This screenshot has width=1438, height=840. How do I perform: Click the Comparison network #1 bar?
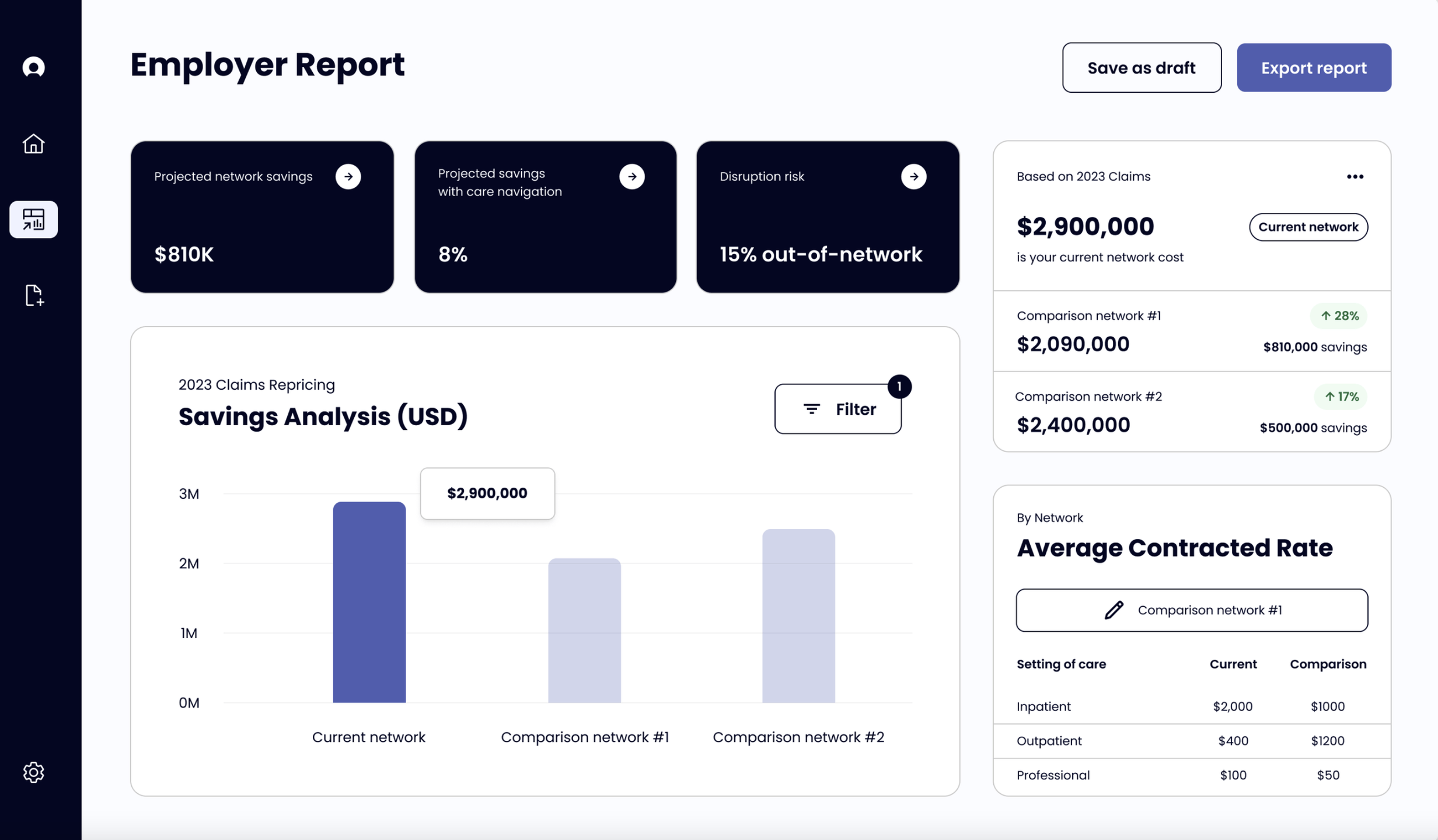point(584,630)
